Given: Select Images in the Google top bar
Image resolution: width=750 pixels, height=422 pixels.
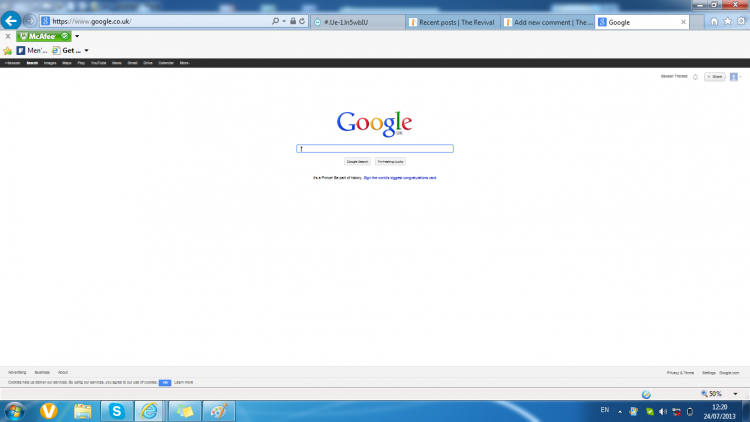Looking at the screenshot, I should [x=50, y=63].
